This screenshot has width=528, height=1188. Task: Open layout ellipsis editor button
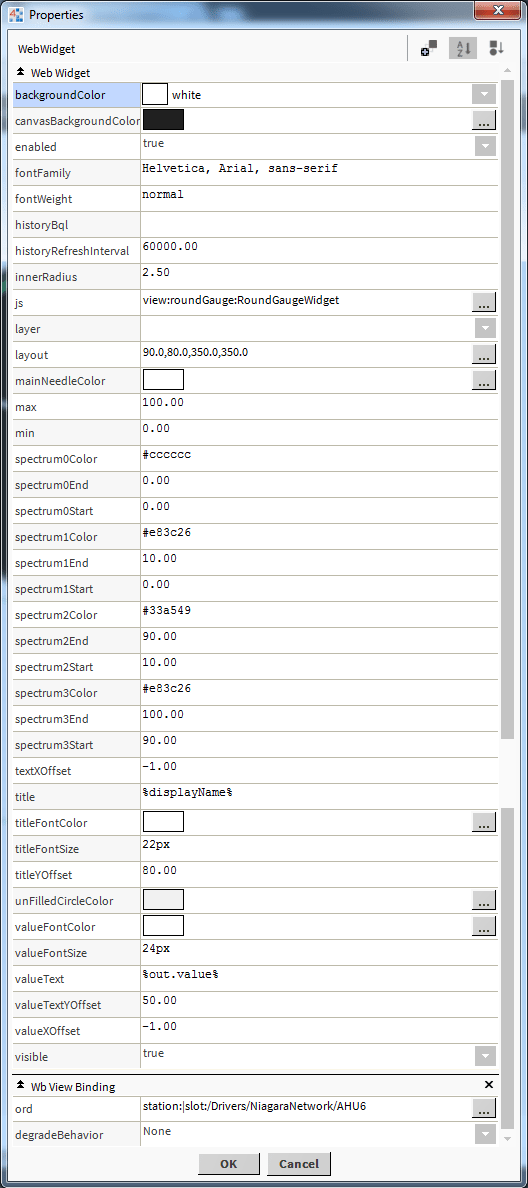[x=484, y=354]
